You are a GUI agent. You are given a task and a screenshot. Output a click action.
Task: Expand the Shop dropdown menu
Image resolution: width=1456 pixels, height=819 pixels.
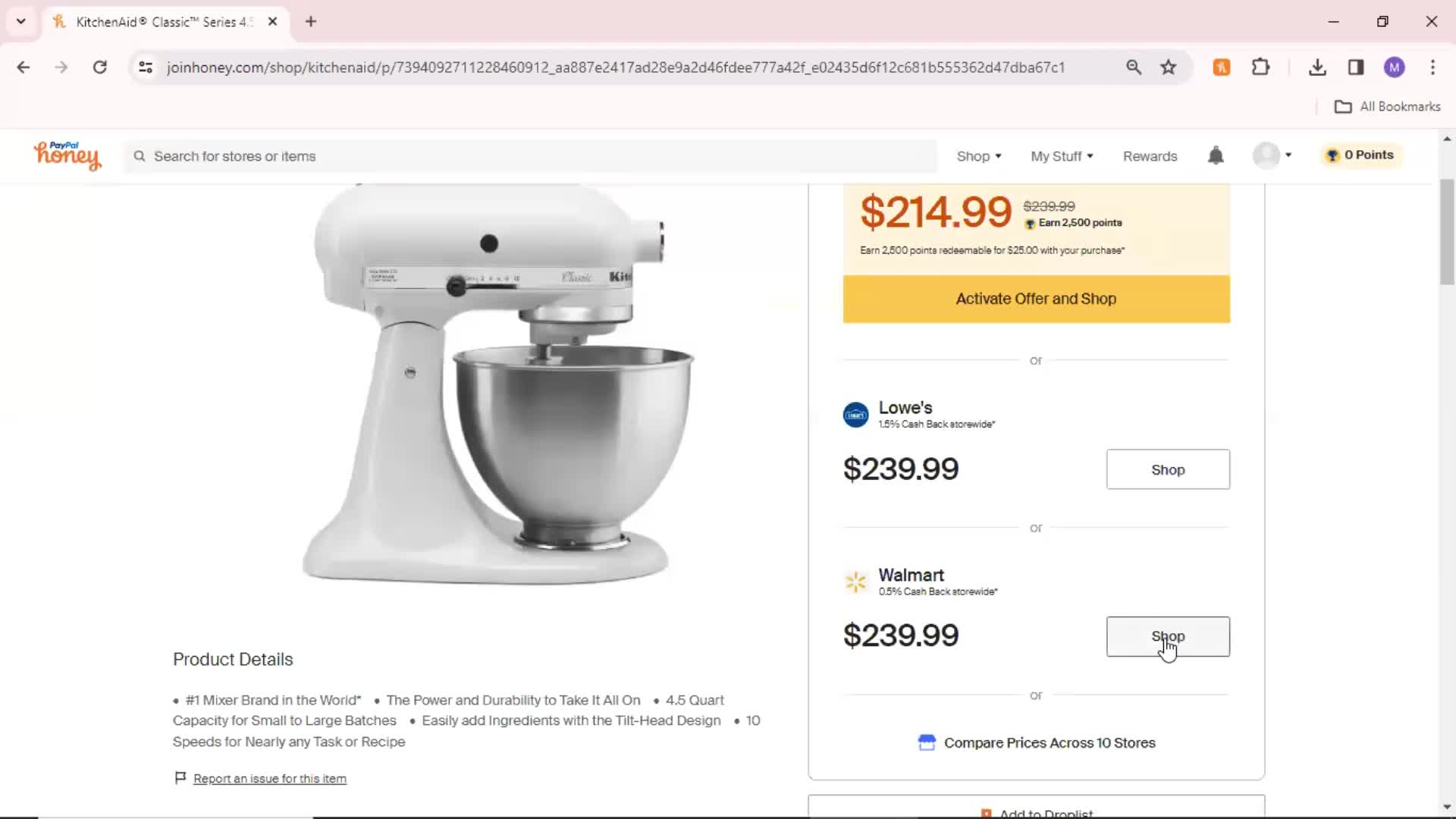click(978, 156)
